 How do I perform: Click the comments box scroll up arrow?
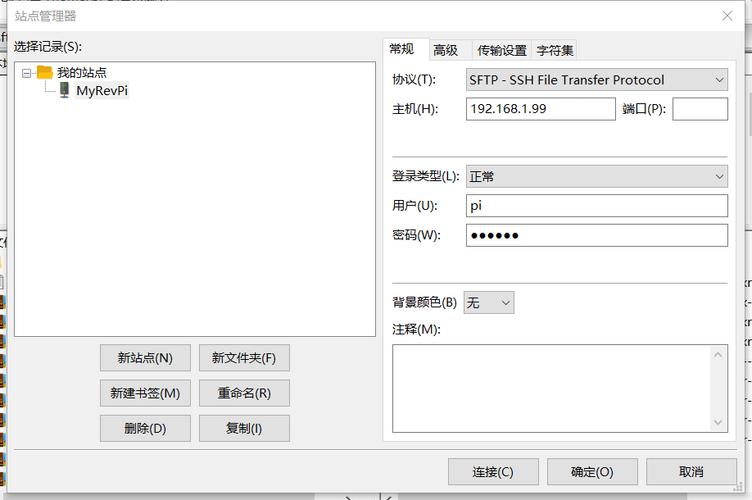(718, 355)
